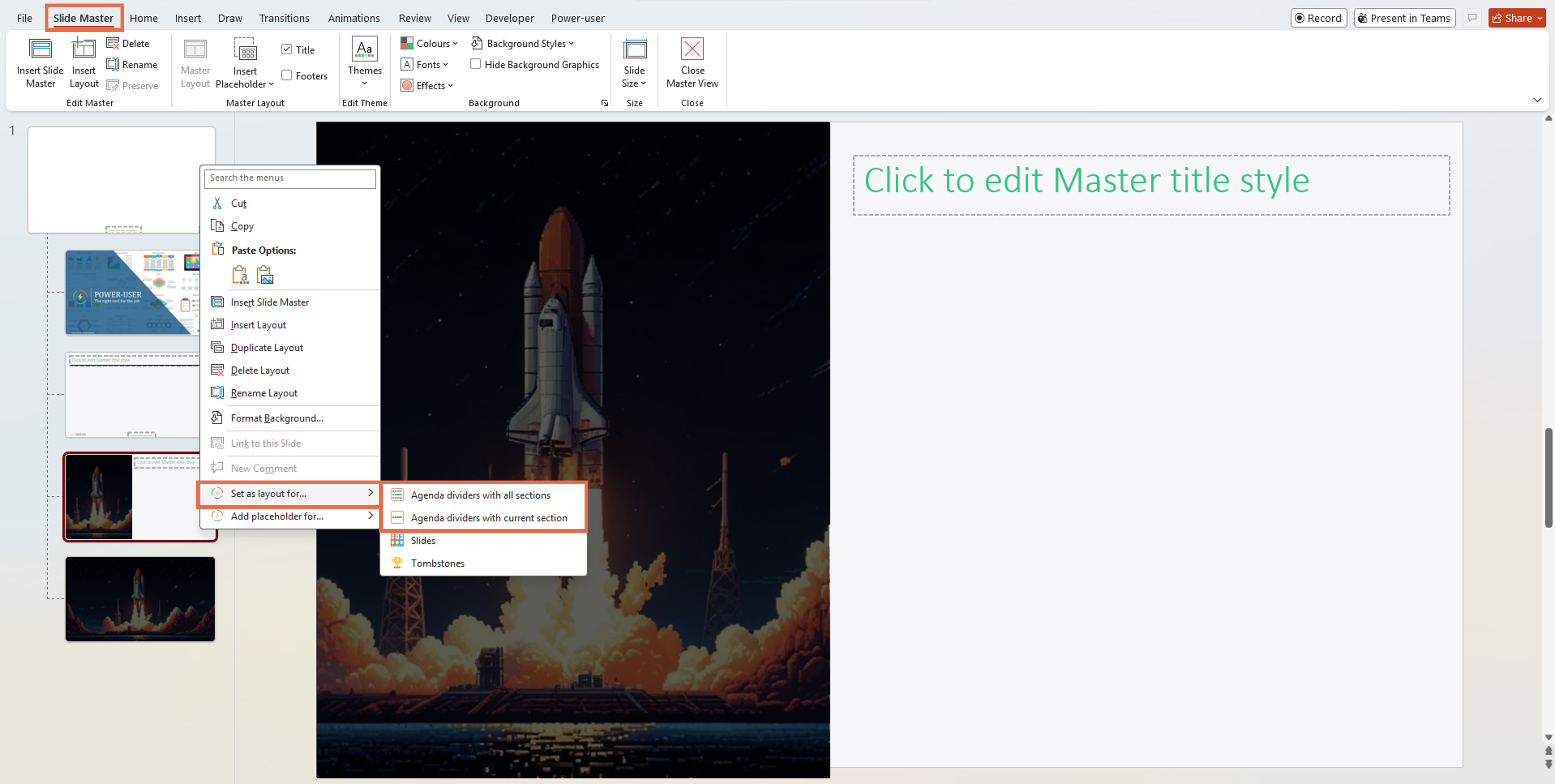Click the Master Layout icon
Screen dimensions: 1555x784
click(x=195, y=49)
